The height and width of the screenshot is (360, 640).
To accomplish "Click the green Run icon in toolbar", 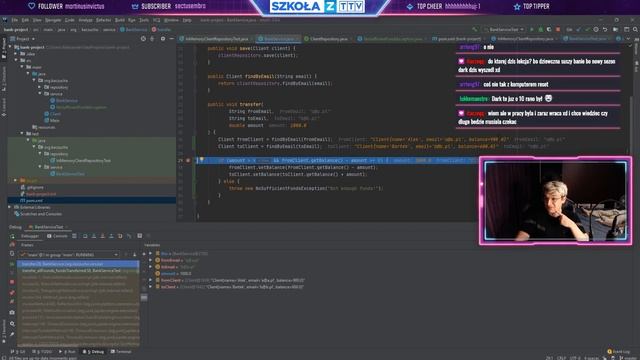I will [531, 29].
